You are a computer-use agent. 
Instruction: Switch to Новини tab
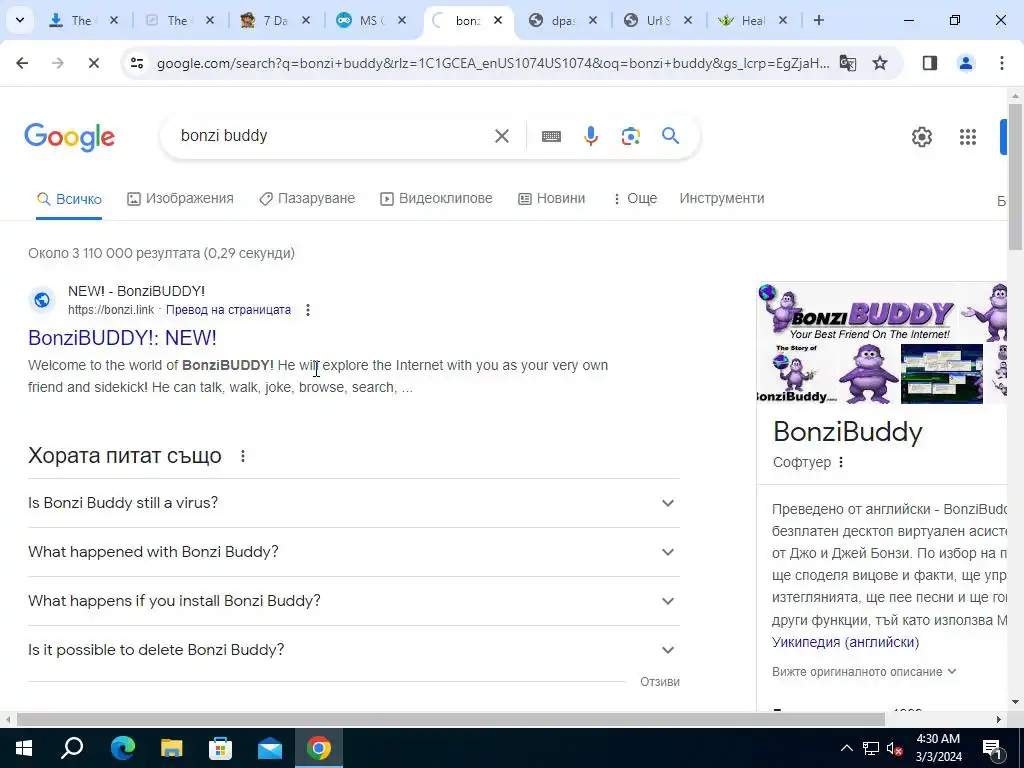(x=551, y=199)
